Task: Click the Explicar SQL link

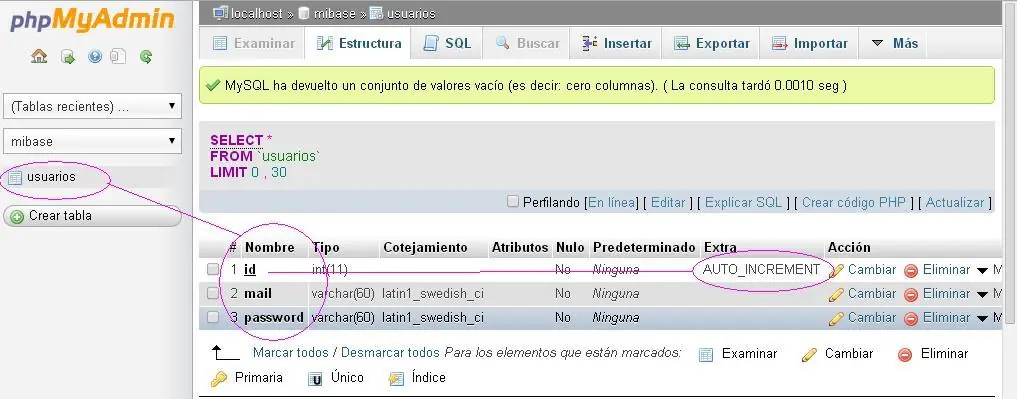Action: (743, 202)
